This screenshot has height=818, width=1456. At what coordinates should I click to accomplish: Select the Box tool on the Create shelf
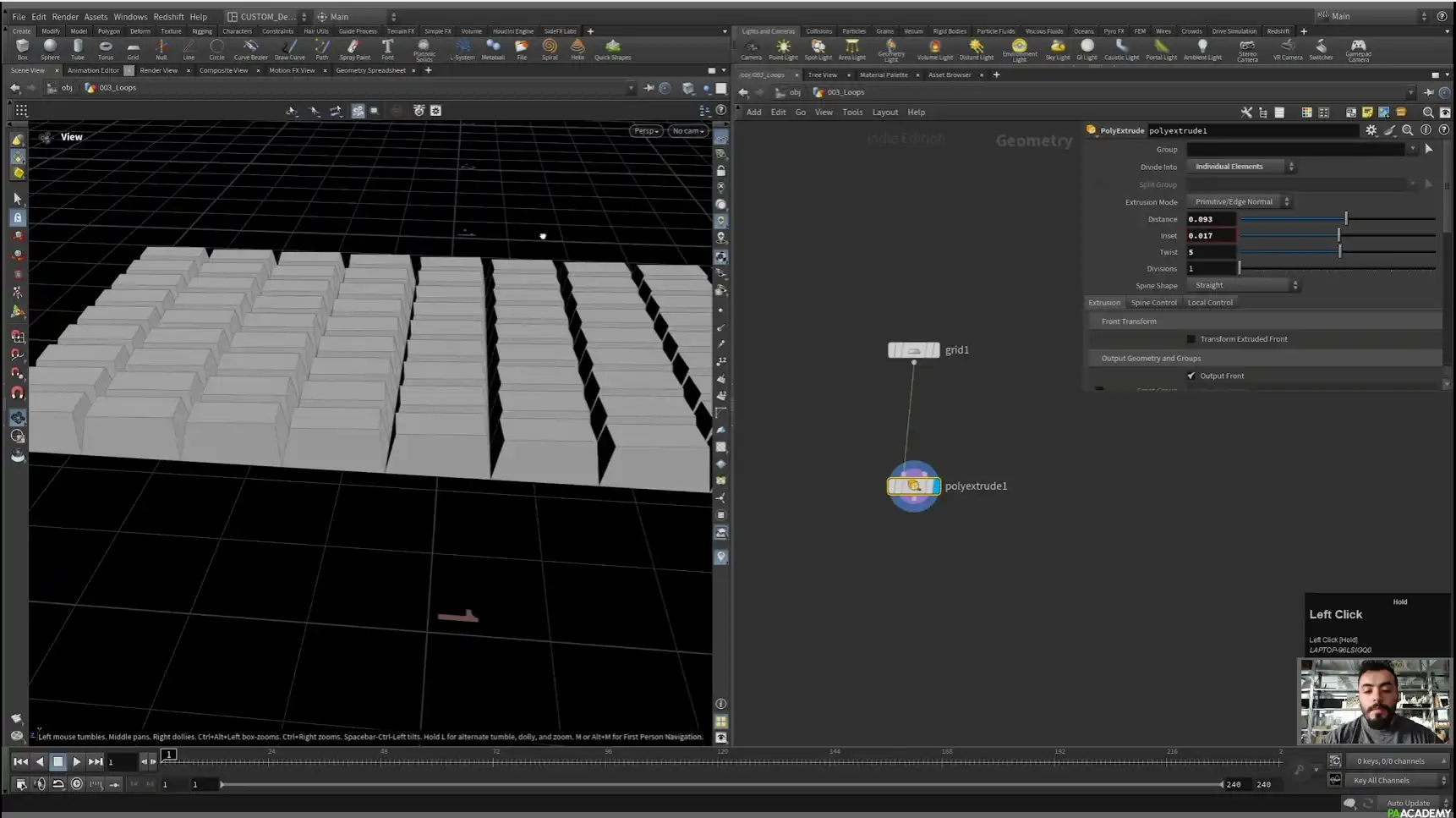click(22, 48)
